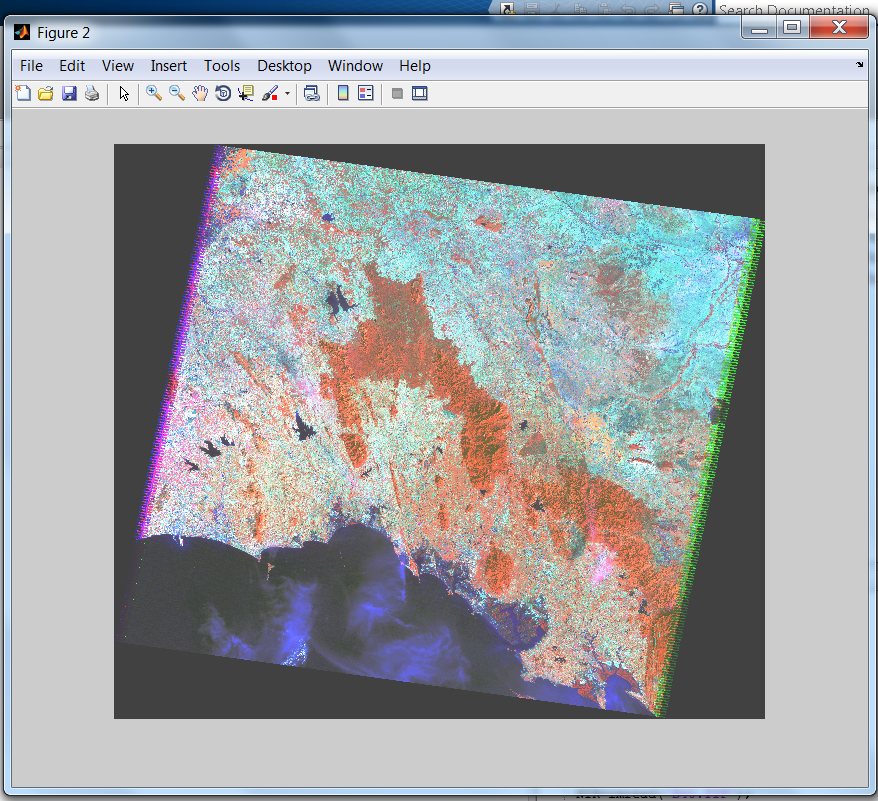
Task: Save the current figure
Action: pos(69,92)
